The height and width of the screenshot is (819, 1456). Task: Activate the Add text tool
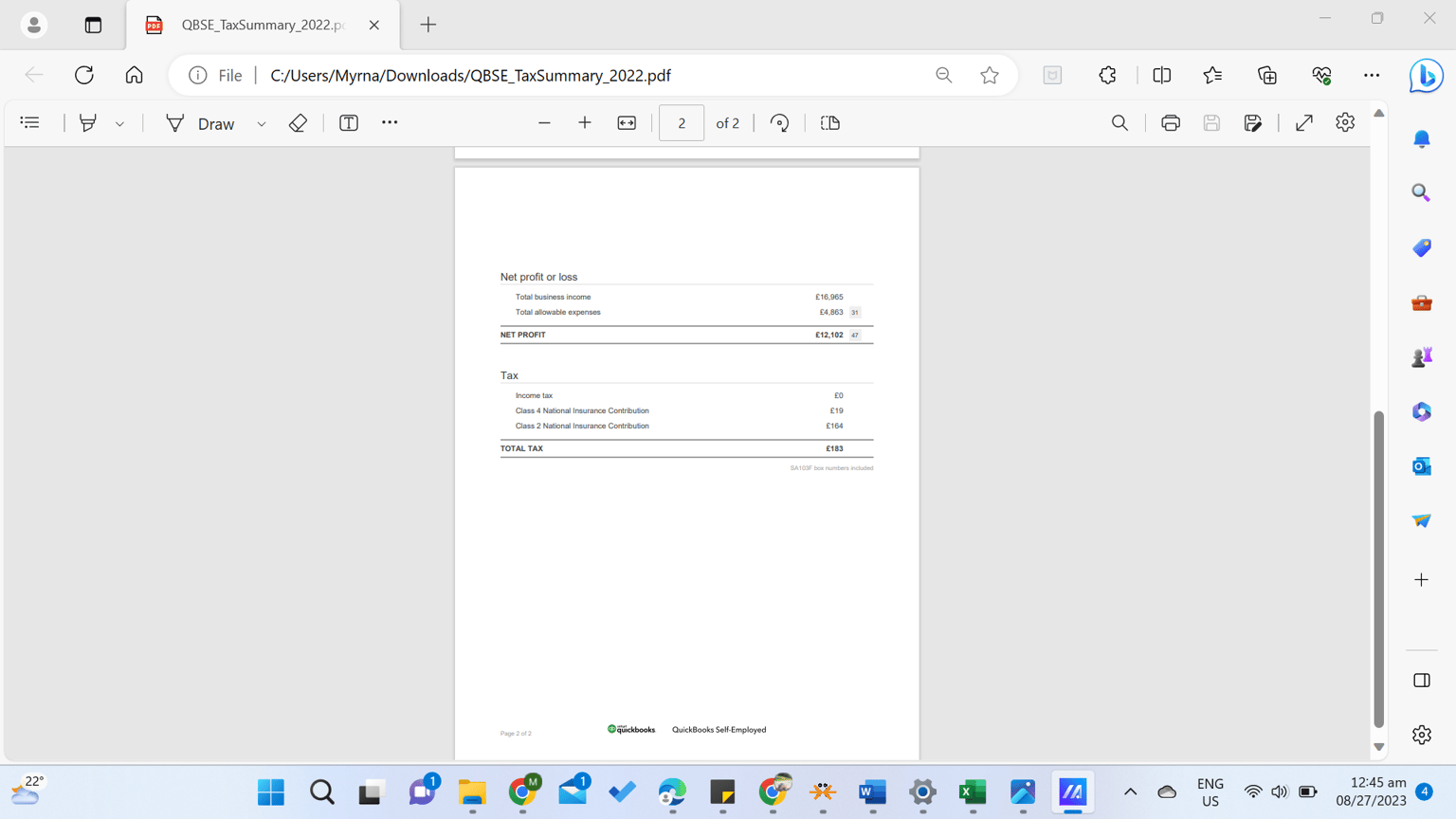(x=349, y=123)
